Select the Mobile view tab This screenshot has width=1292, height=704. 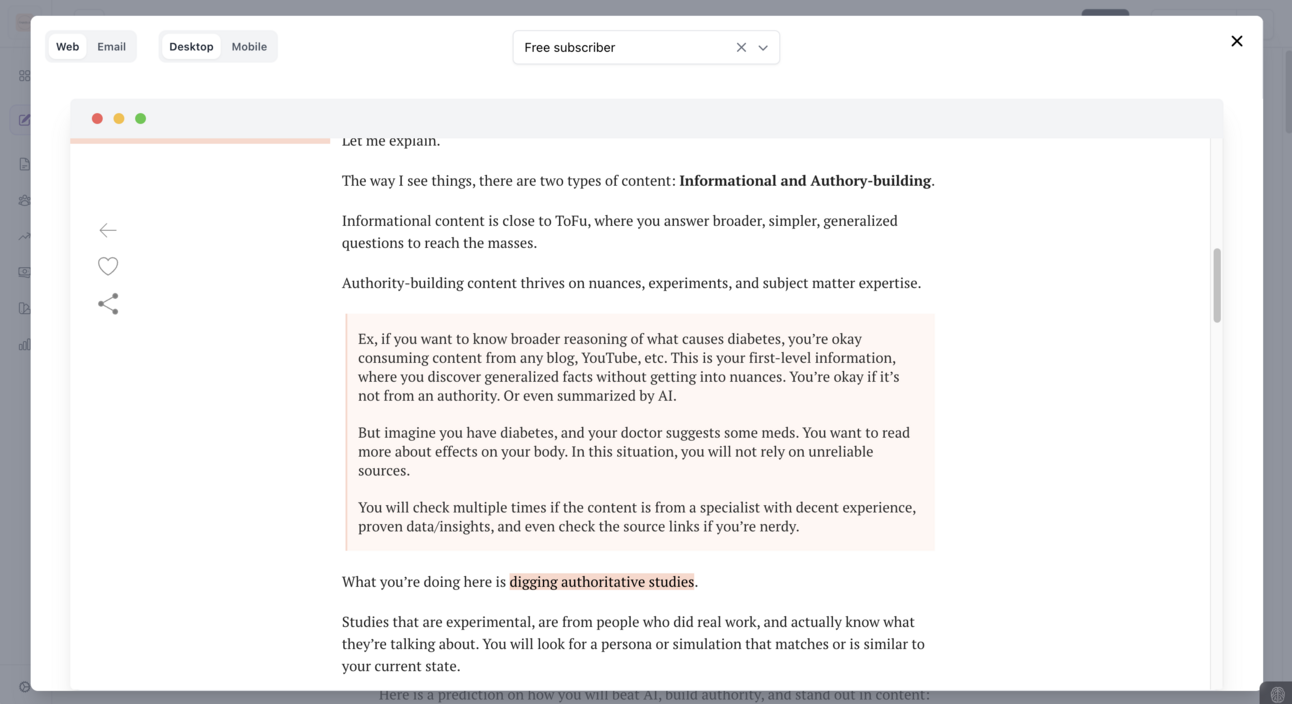(249, 47)
